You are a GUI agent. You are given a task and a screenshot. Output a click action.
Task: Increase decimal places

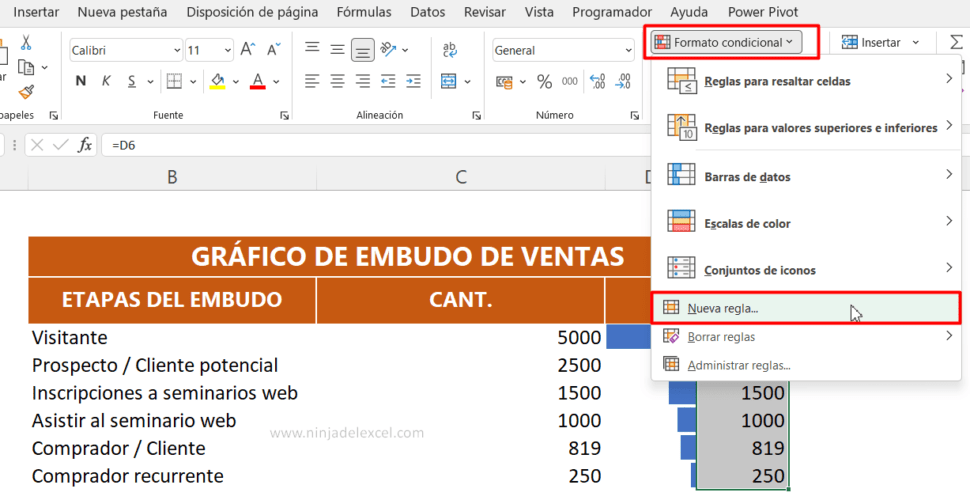point(598,82)
